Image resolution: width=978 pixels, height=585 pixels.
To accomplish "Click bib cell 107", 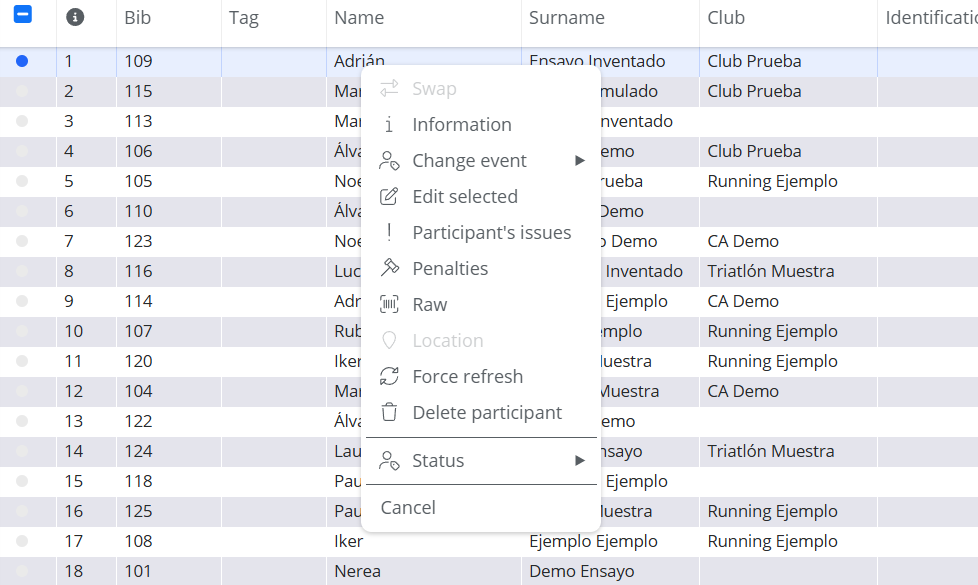I will [x=138, y=331].
